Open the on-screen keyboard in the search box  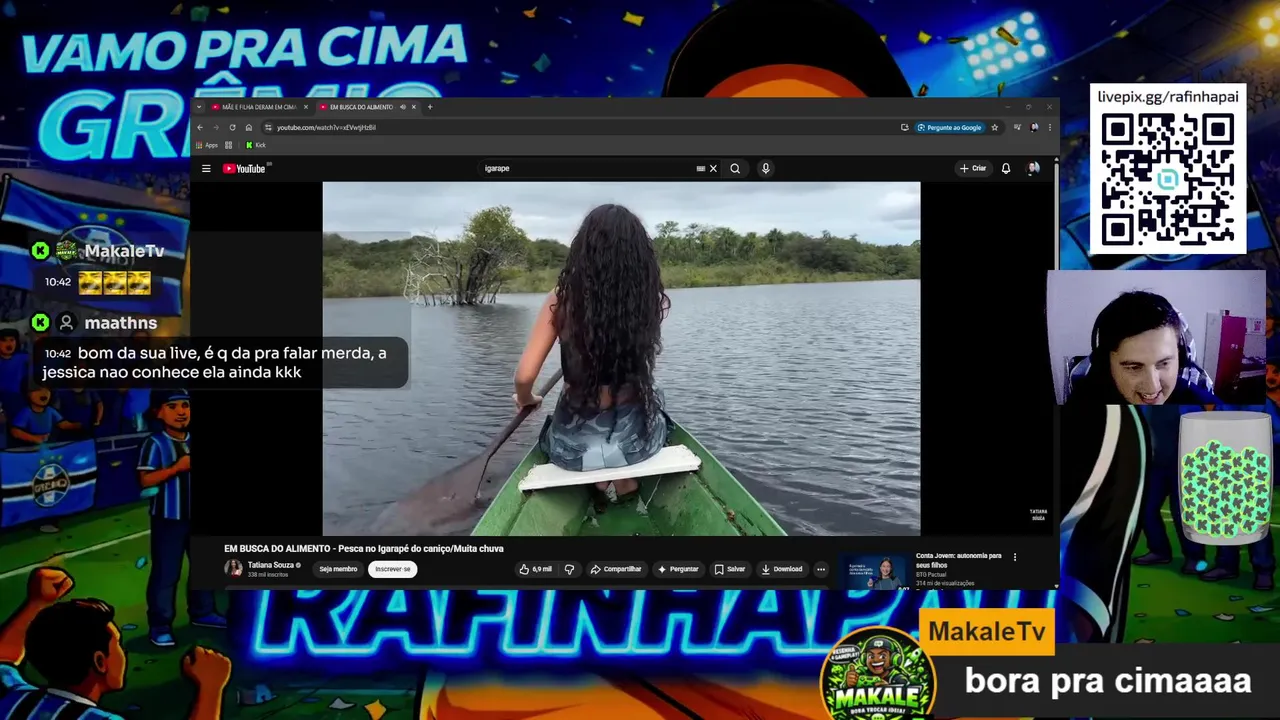coord(700,168)
